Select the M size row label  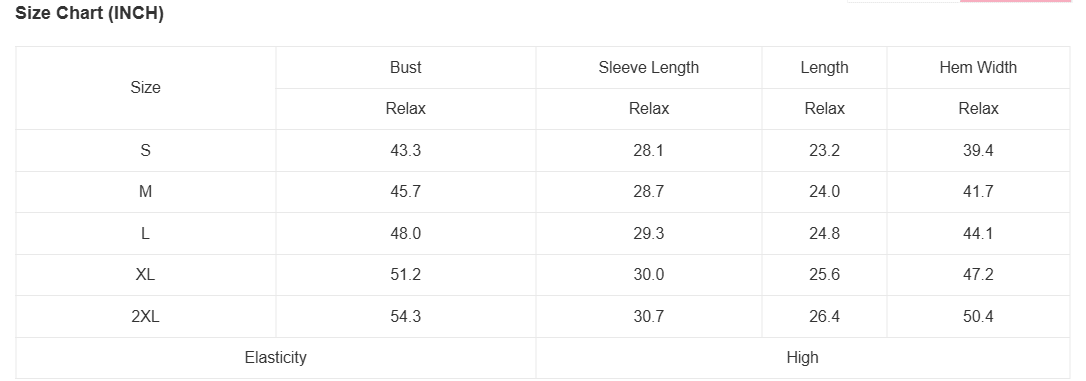click(x=145, y=192)
